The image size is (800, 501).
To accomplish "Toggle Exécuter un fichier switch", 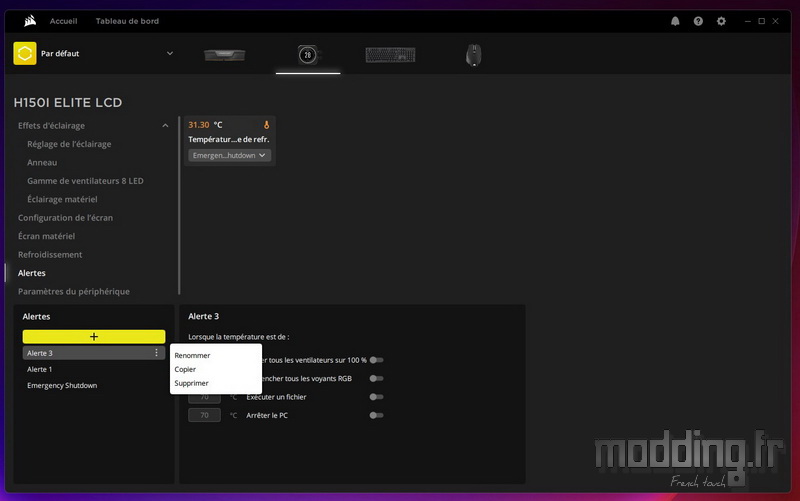I will [377, 396].
